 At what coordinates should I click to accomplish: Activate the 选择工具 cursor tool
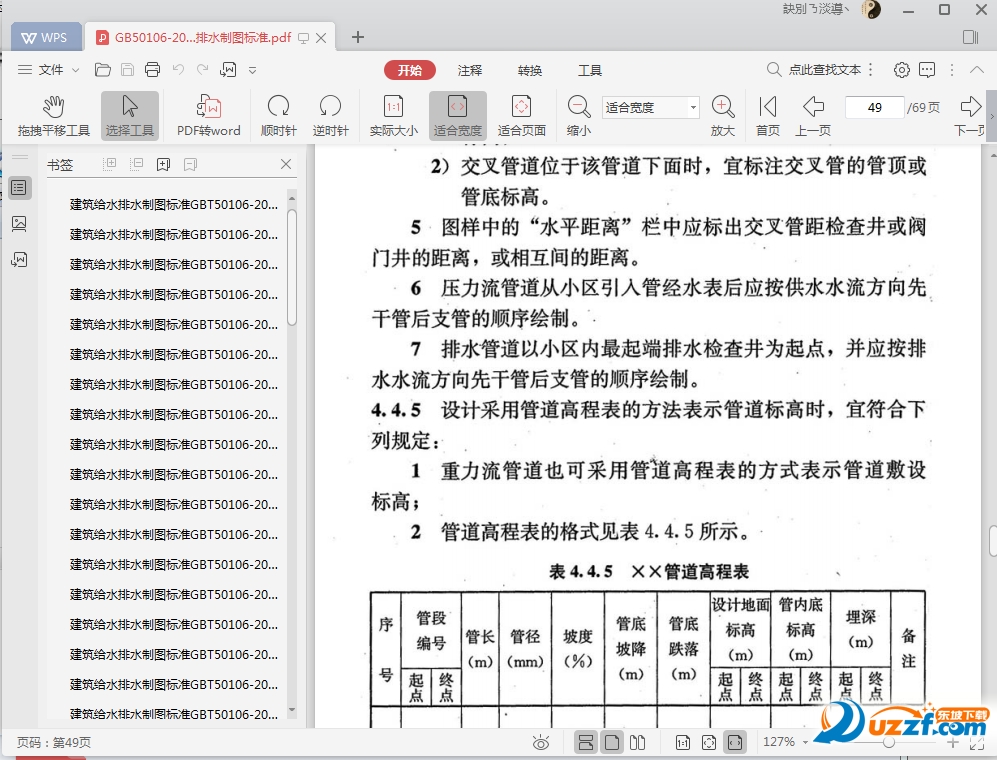(x=130, y=115)
